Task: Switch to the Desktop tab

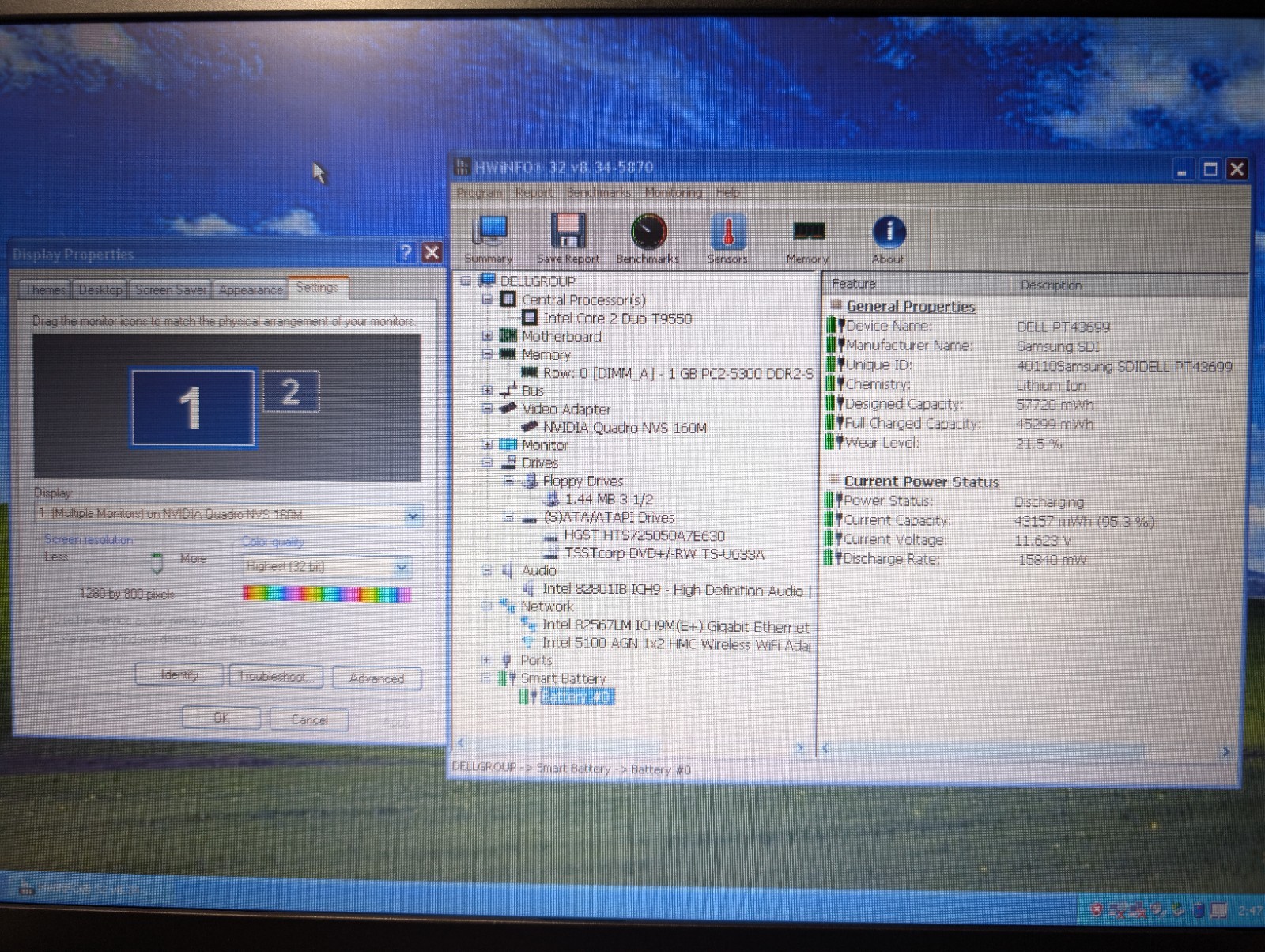Action: pos(100,289)
